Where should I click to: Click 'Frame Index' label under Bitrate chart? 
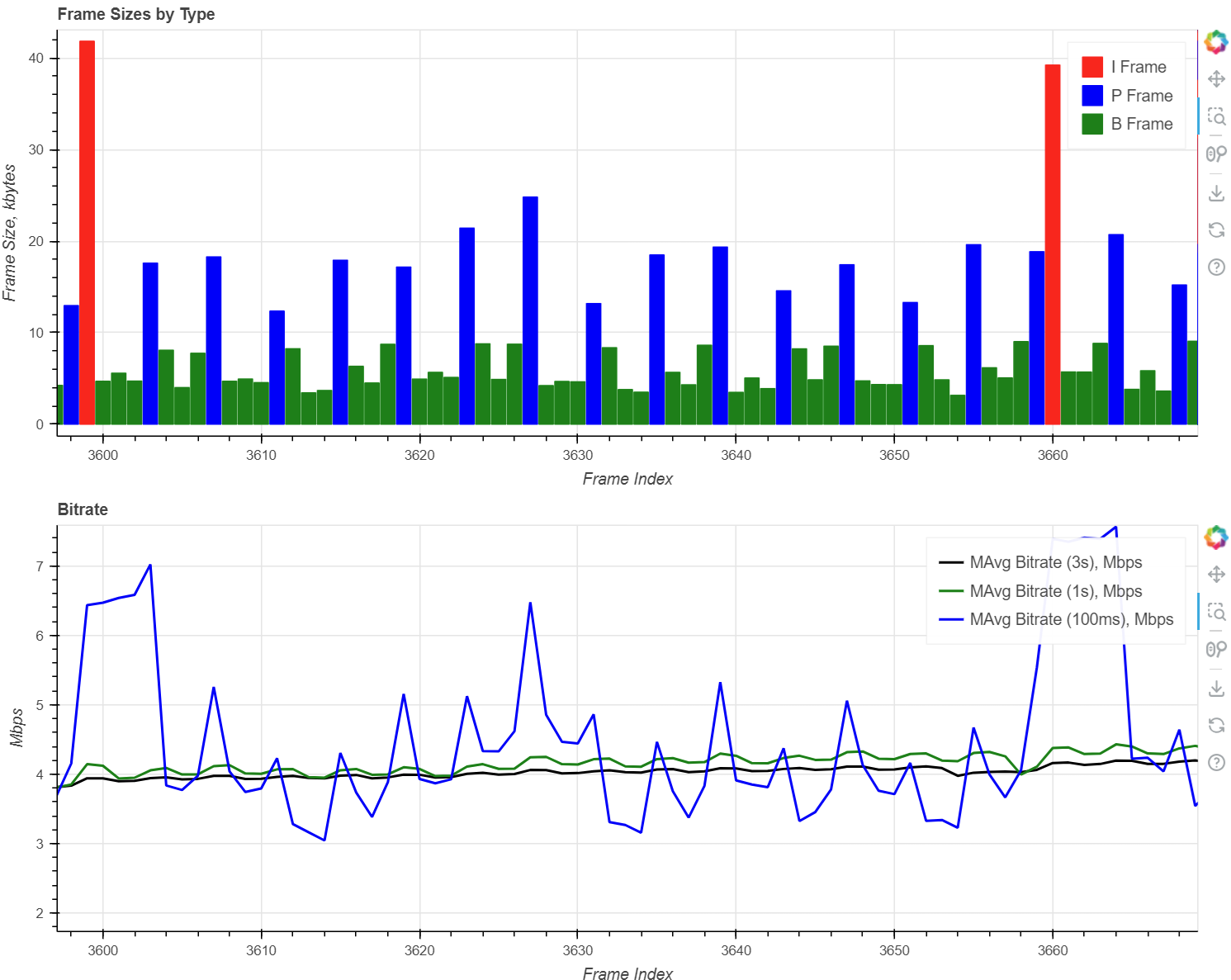(627, 974)
